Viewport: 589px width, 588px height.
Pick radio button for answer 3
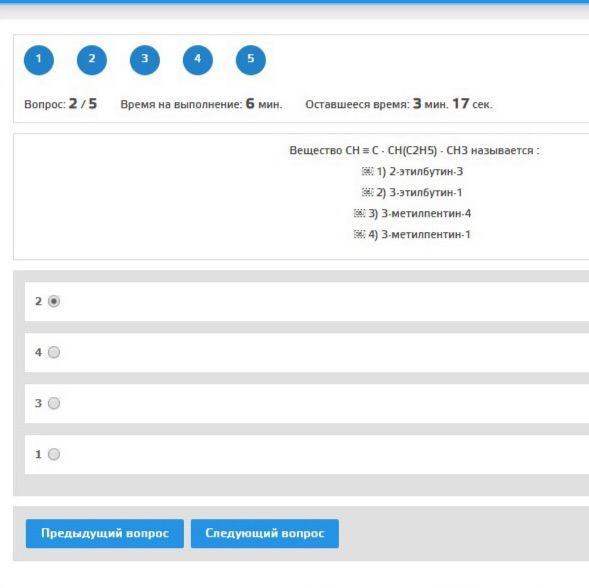point(54,403)
